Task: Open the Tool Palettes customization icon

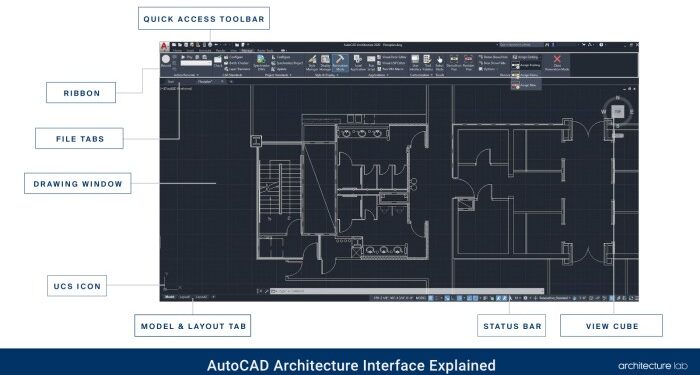Action: 427,63
